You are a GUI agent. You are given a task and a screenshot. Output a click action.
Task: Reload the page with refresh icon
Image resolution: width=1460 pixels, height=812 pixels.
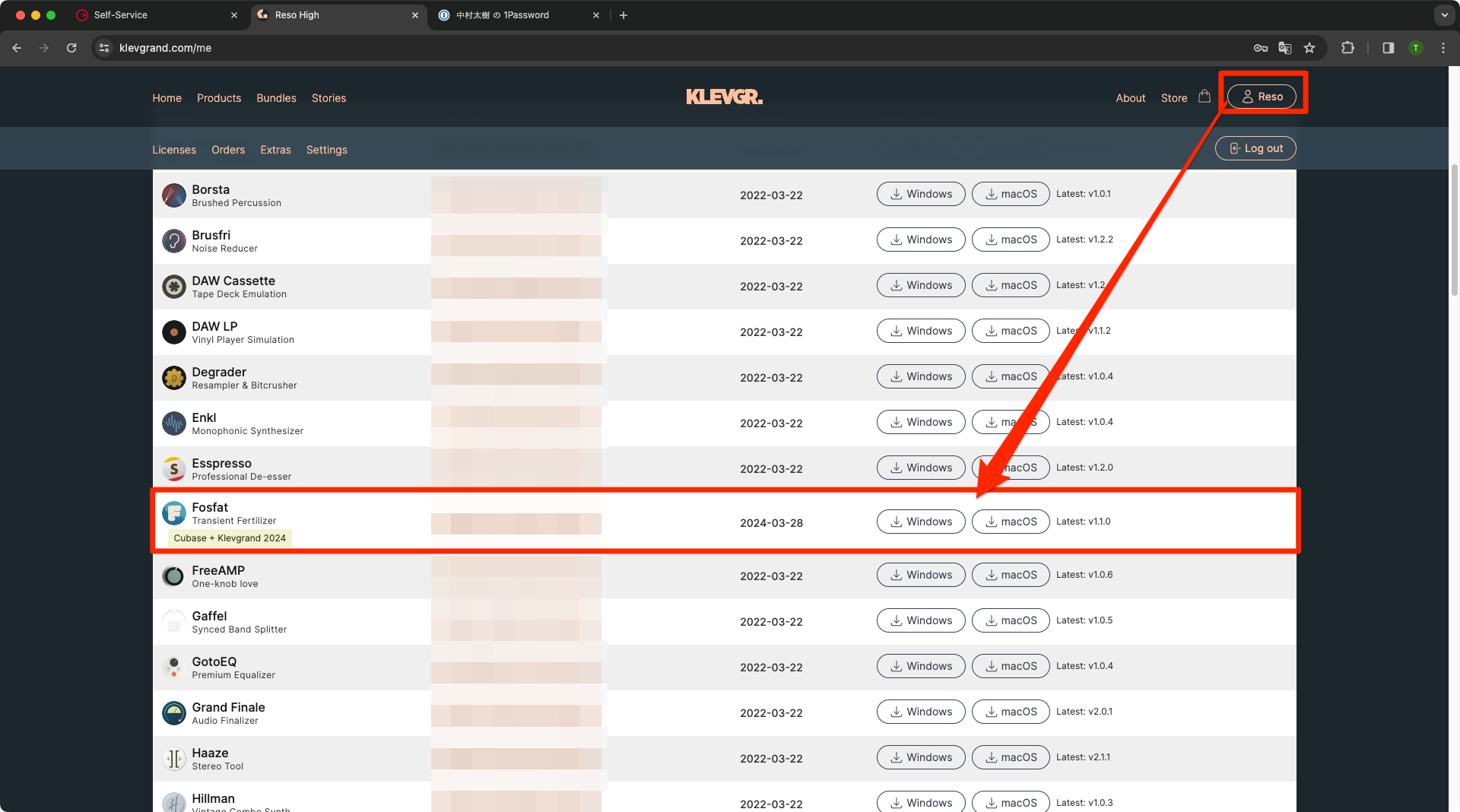coord(71,48)
